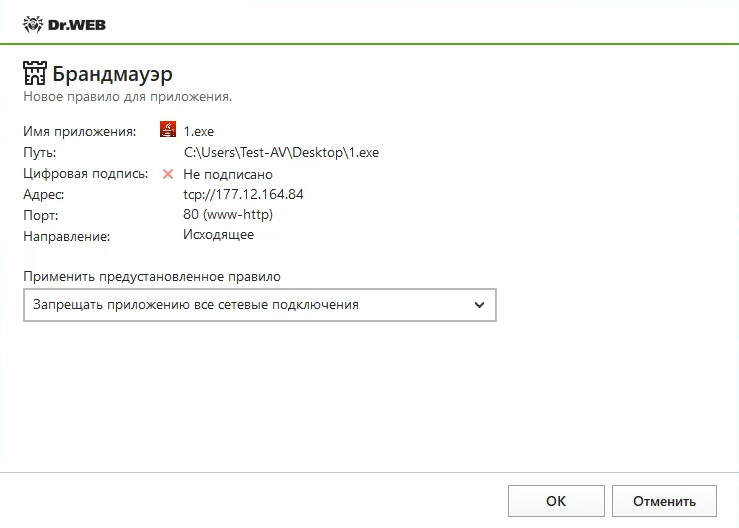Click the Цифровая подпись label
Image resolution: width=739 pixels, height=528 pixels.
(x=85, y=174)
